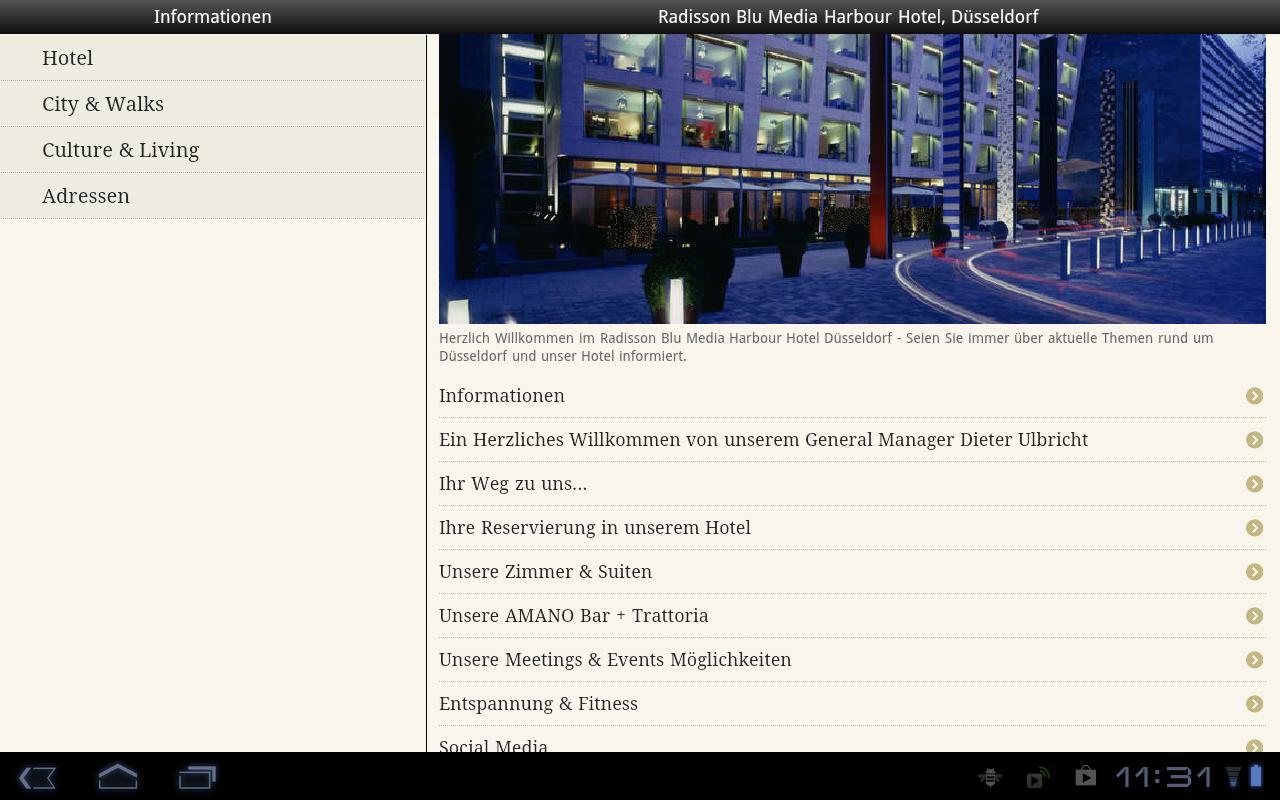Open Entspannung & Fitness entry
This screenshot has height=800, width=1280.
[x=852, y=704]
